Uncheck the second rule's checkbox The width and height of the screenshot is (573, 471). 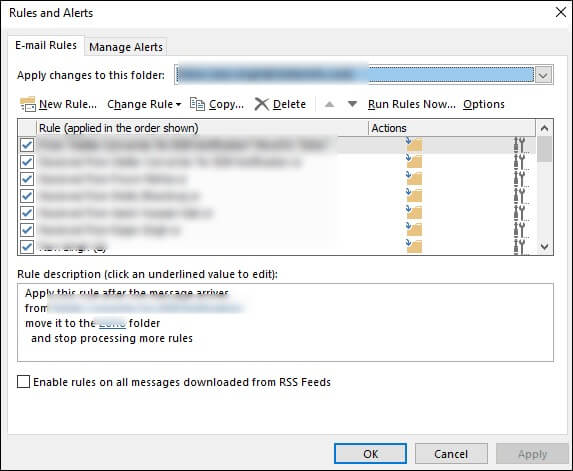(27, 162)
